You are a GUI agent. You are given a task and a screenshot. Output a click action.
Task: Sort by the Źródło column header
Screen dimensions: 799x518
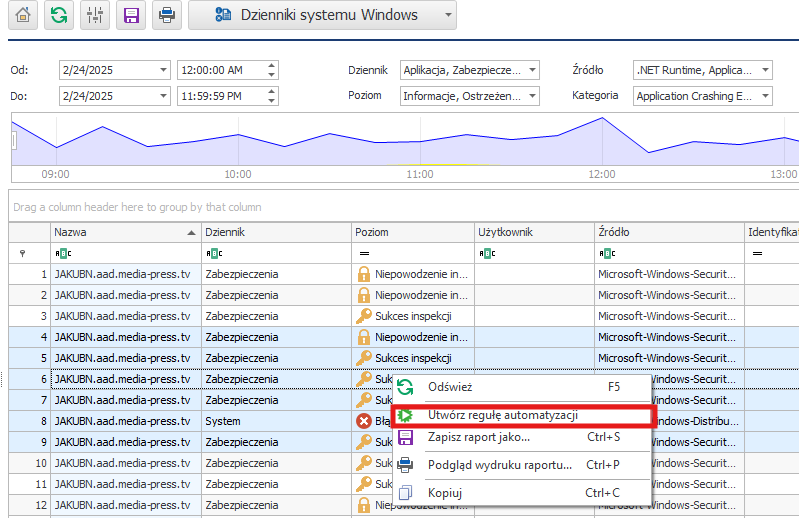point(669,232)
